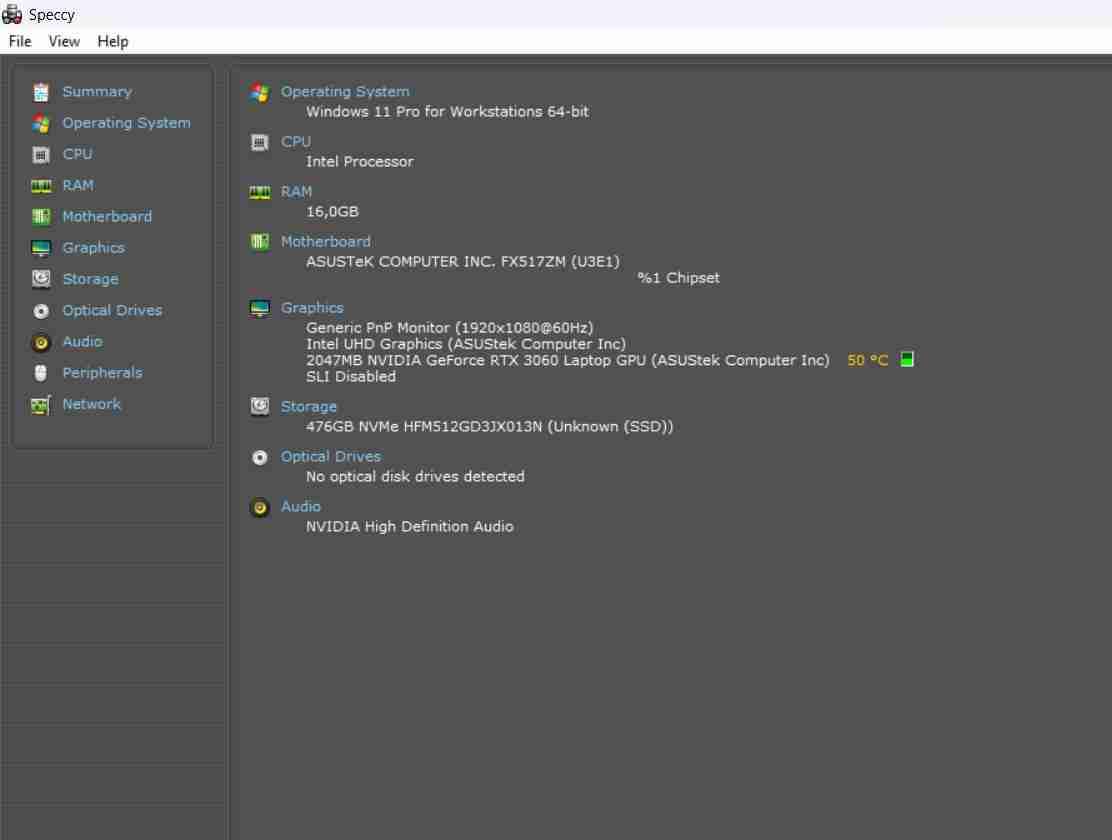Image resolution: width=1112 pixels, height=840 pixels.
Task: Click the Peripherals mouse icon in sidebar
Action: coord(41,372)
